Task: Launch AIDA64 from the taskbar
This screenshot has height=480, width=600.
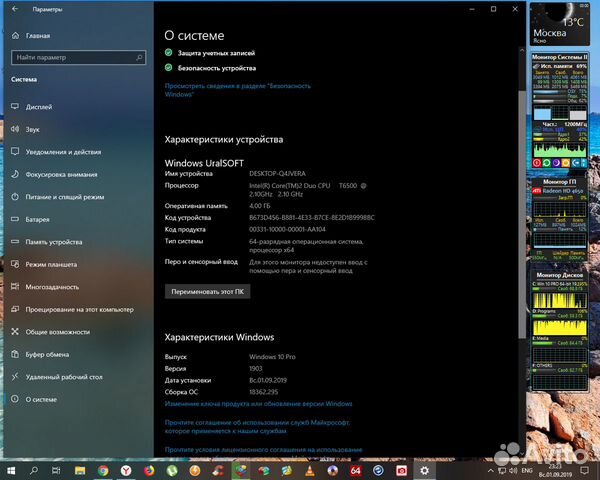Action: [x=355, y=470]
